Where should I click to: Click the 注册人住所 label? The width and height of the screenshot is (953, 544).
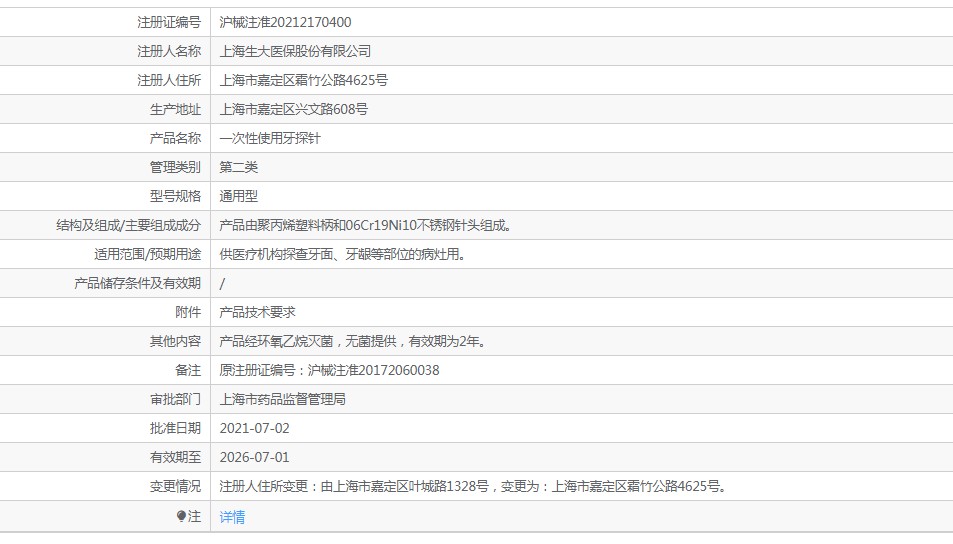tap(169, 80)
